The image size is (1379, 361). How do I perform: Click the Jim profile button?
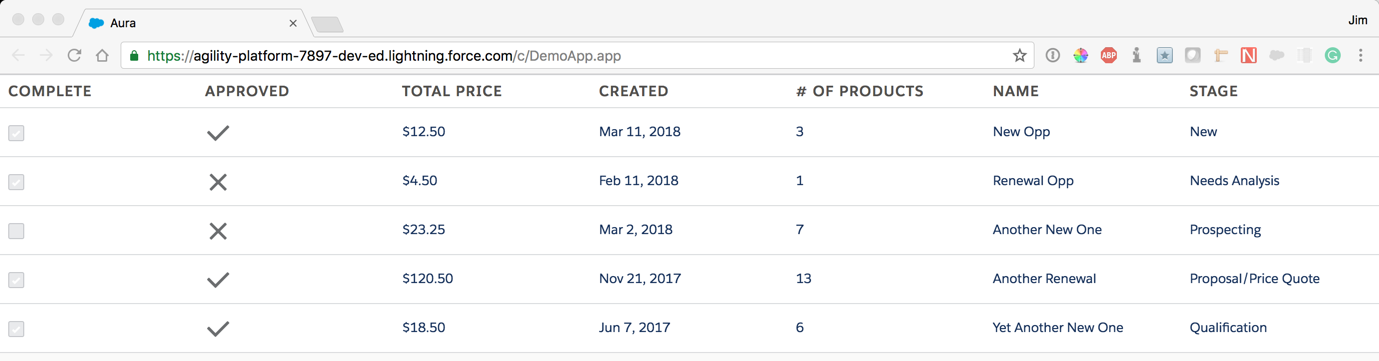[x=1357, y=20]
